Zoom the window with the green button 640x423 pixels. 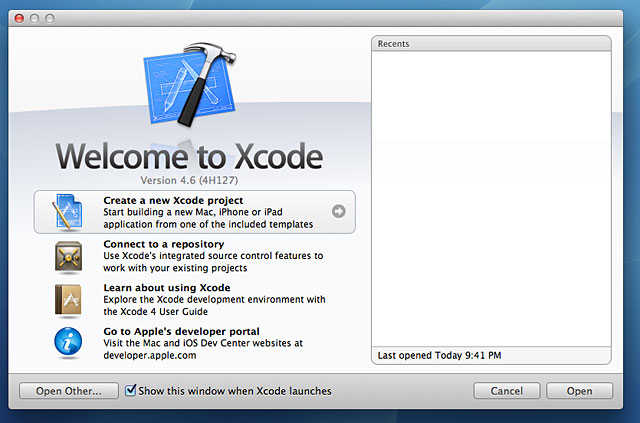50,18
